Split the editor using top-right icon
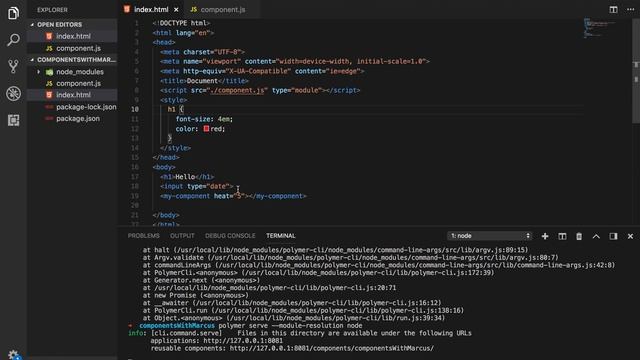 (613, 9)
